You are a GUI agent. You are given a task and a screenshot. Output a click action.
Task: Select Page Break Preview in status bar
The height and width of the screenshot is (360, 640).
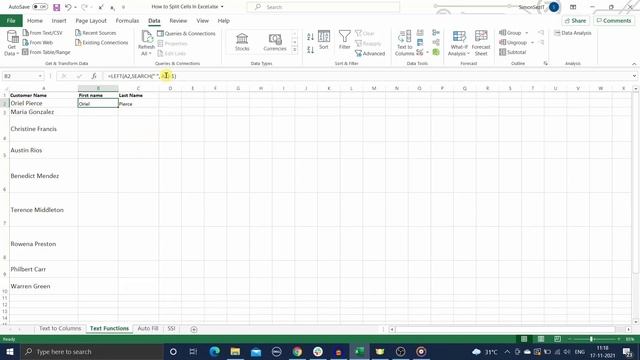pos(557,339)
